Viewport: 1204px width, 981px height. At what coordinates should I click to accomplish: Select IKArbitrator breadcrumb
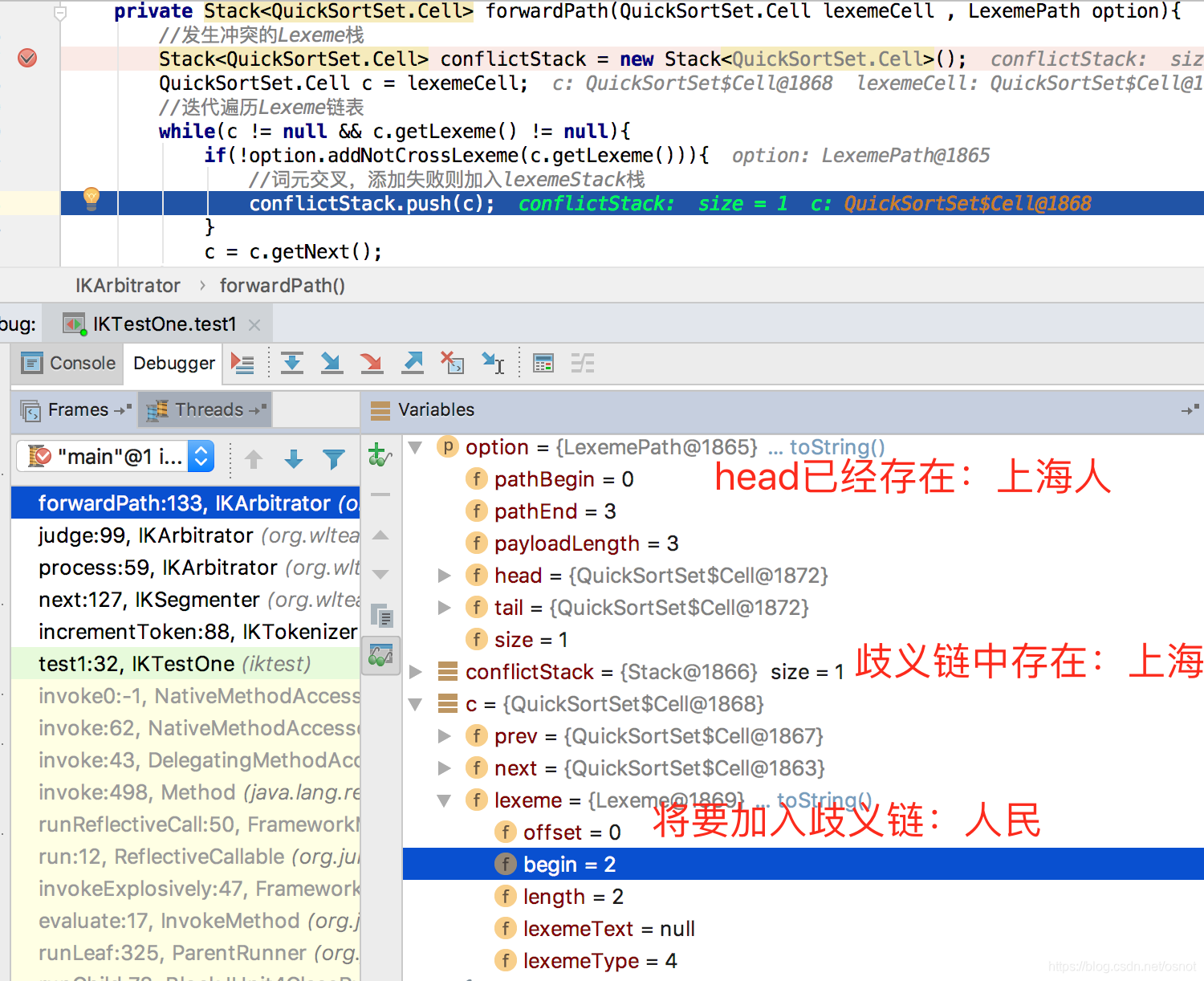(x=128, y=286)
